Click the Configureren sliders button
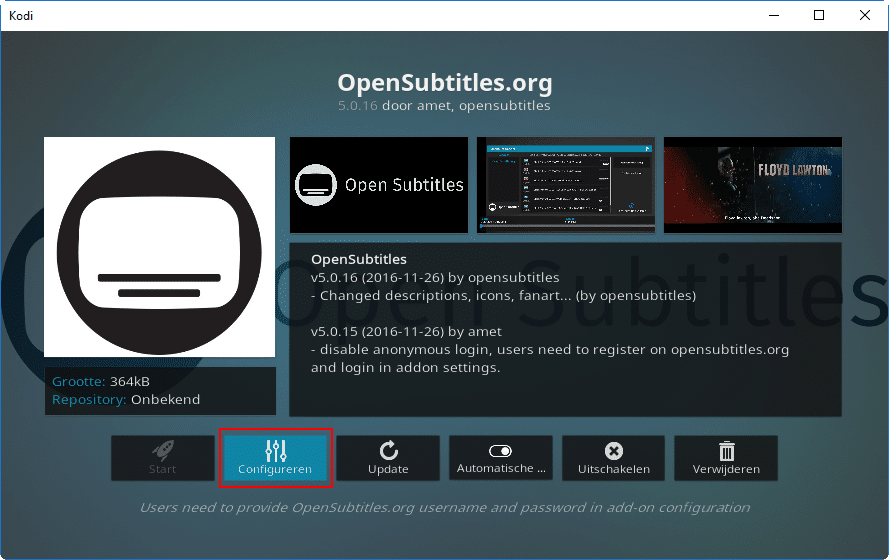This screenshot has height=560, width=889. coord(276,458)
